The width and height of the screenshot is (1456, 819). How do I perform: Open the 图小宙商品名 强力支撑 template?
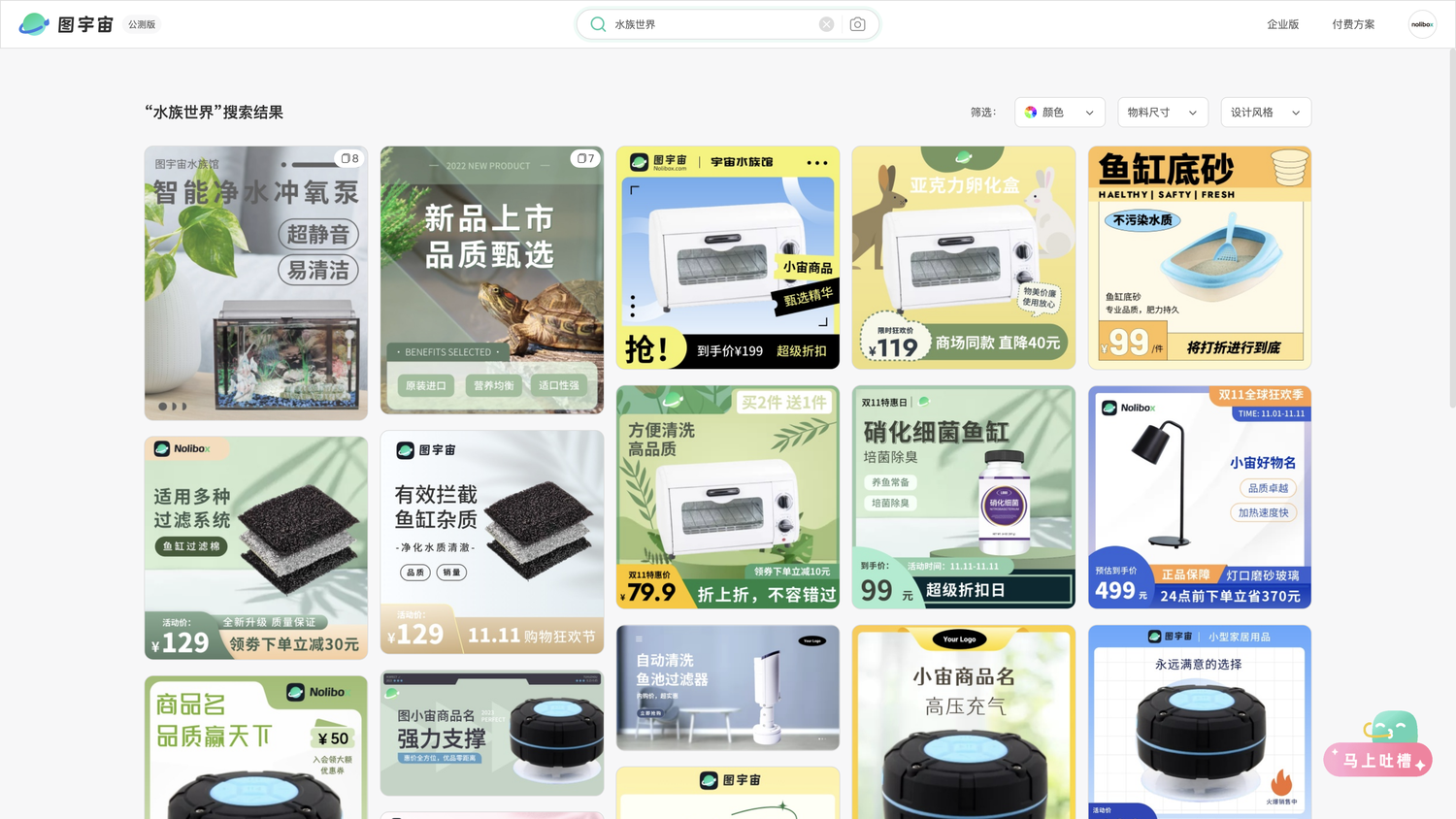click(492, 734)
